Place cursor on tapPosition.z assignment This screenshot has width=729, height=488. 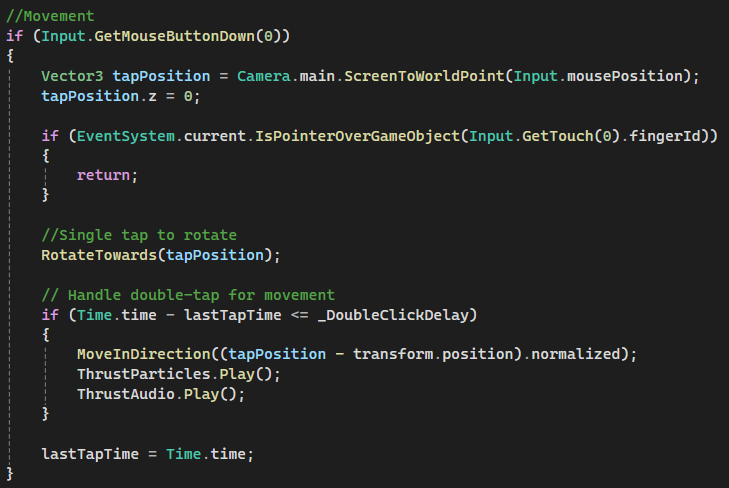[121, 96]
